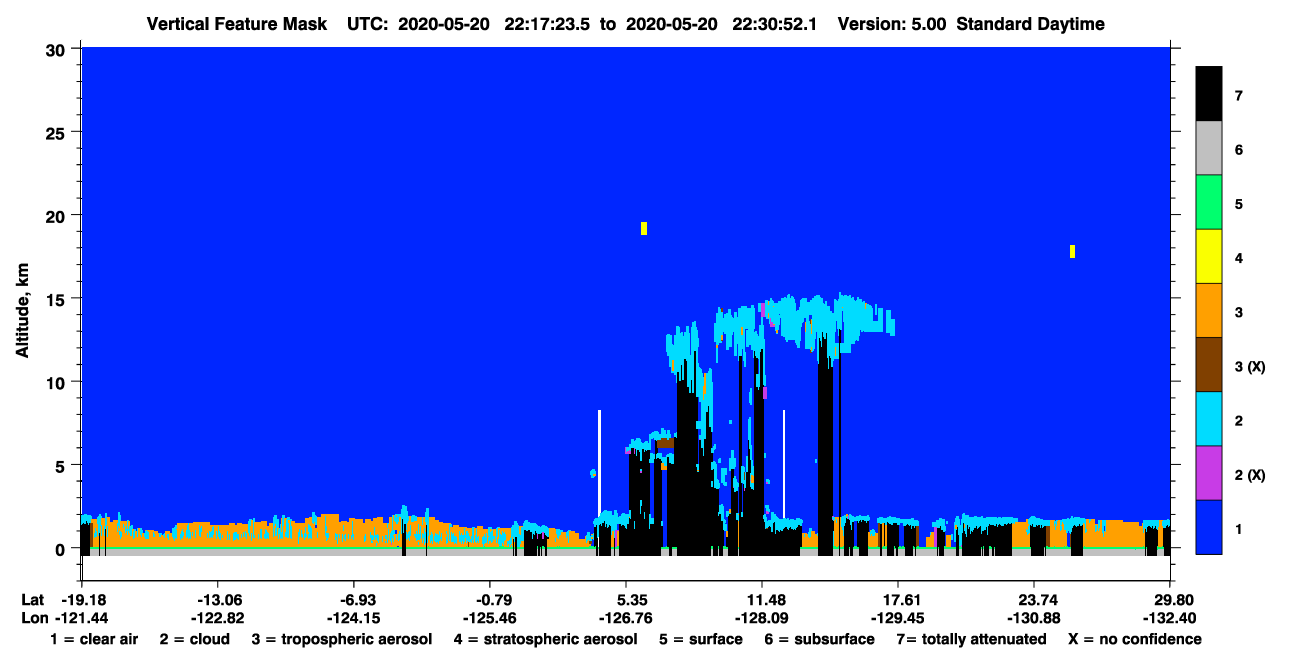Click longitude value -121.44
The image size is (1300, 667).
coord(81,617)
